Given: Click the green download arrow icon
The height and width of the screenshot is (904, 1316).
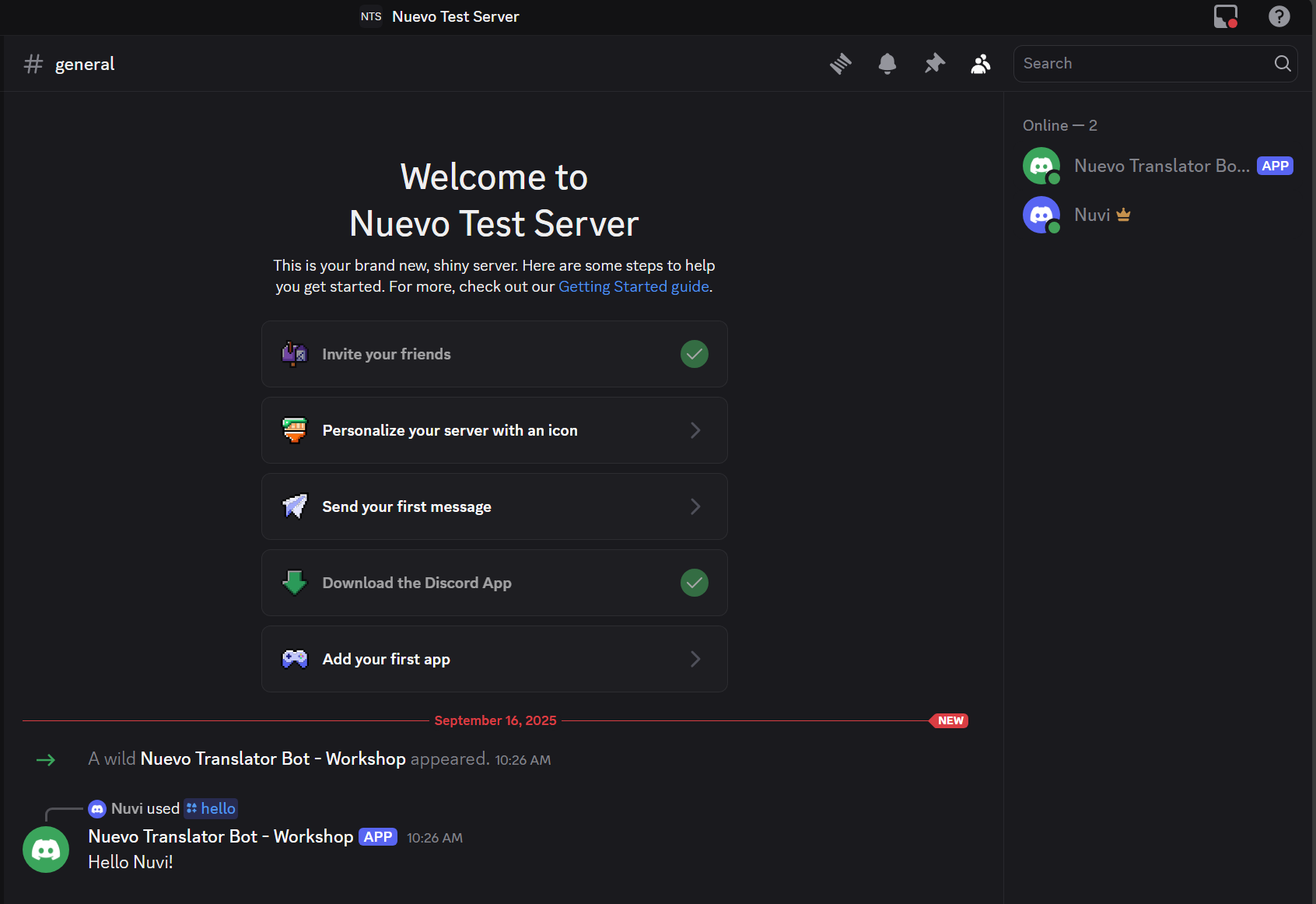Looking at the screenshot, I should tap(295, 583).
